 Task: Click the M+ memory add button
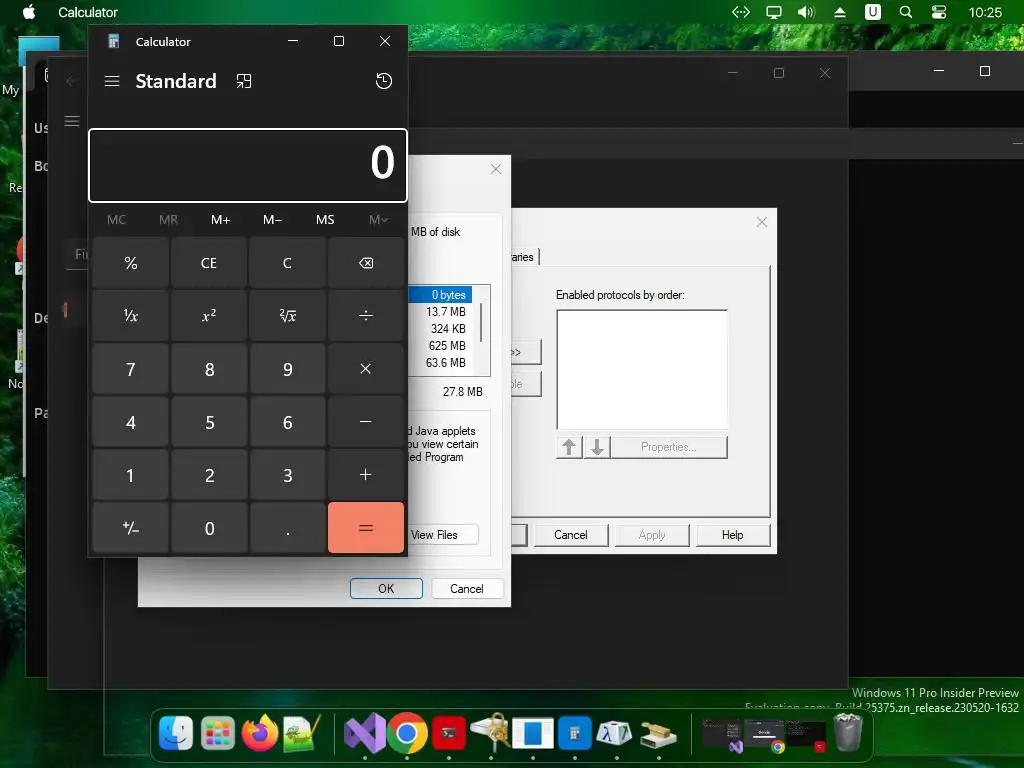221,219
